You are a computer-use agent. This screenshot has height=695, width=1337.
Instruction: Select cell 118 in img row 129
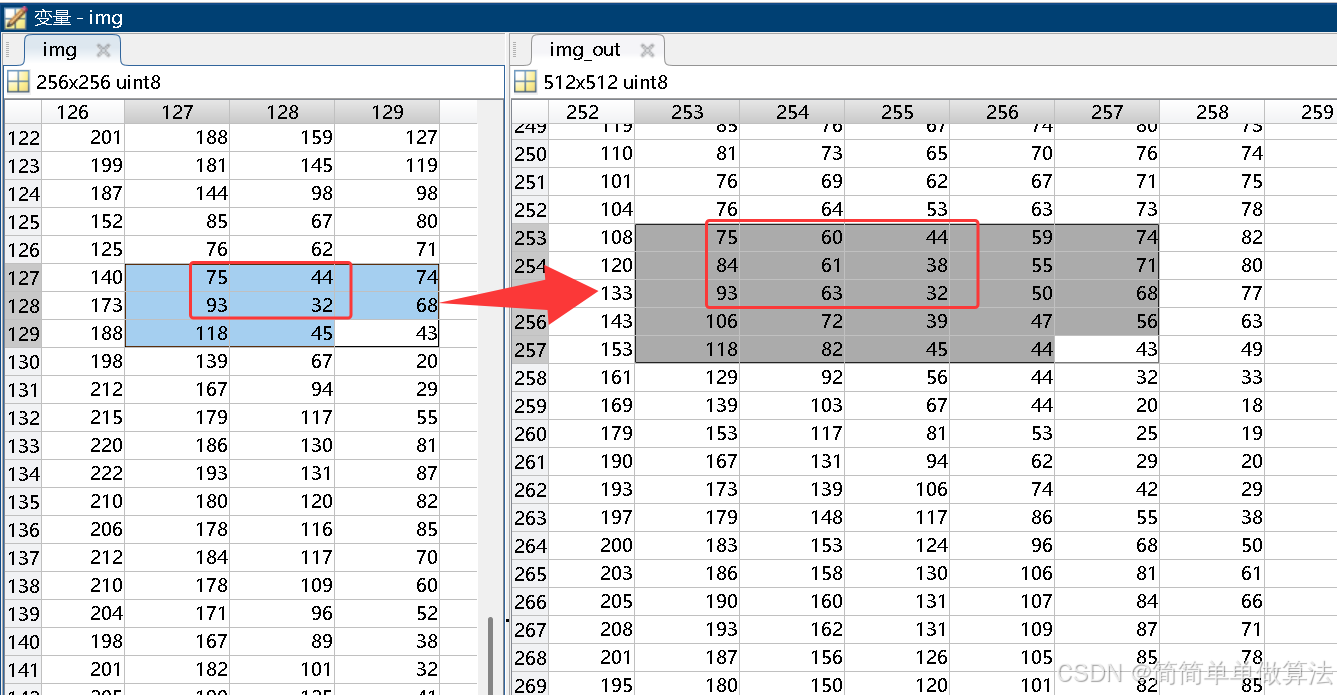click(x=177, y=333)
